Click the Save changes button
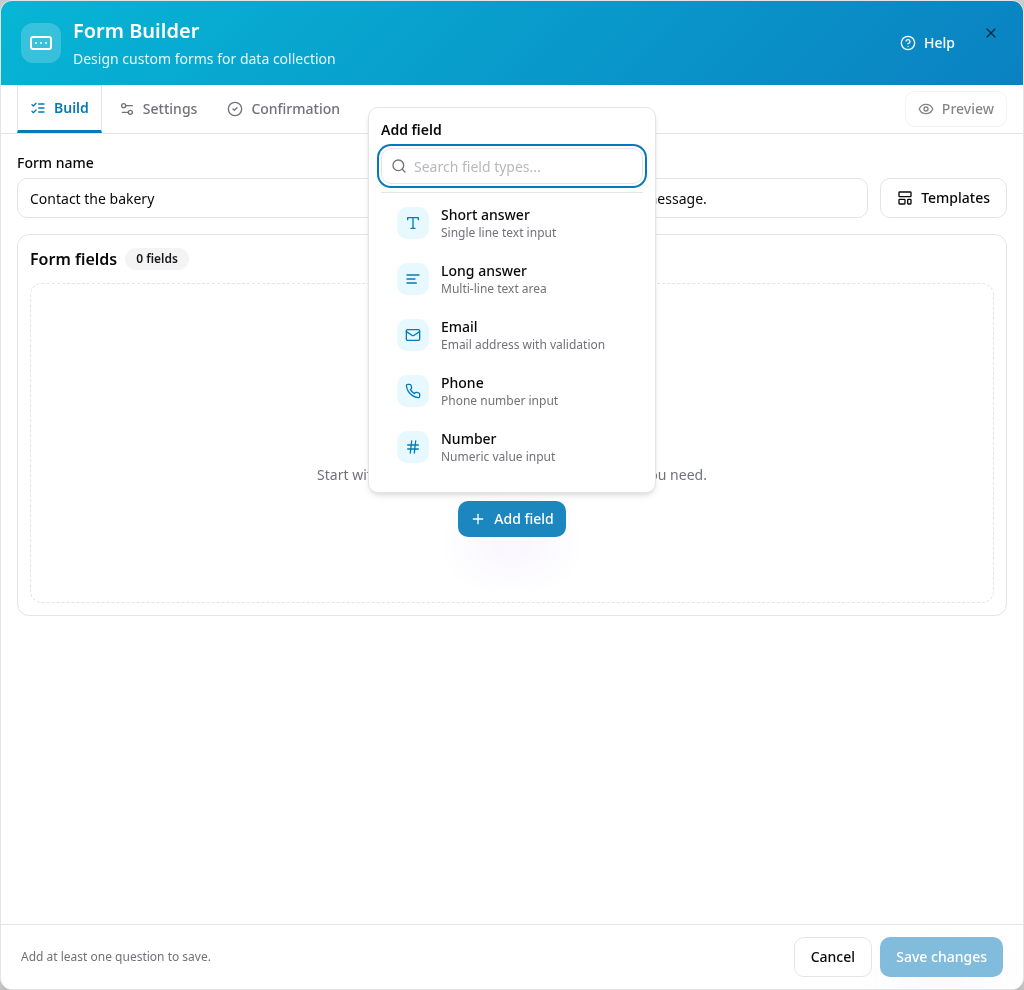Viewport: 1024px width, 990px height. (x=941, y=957)
